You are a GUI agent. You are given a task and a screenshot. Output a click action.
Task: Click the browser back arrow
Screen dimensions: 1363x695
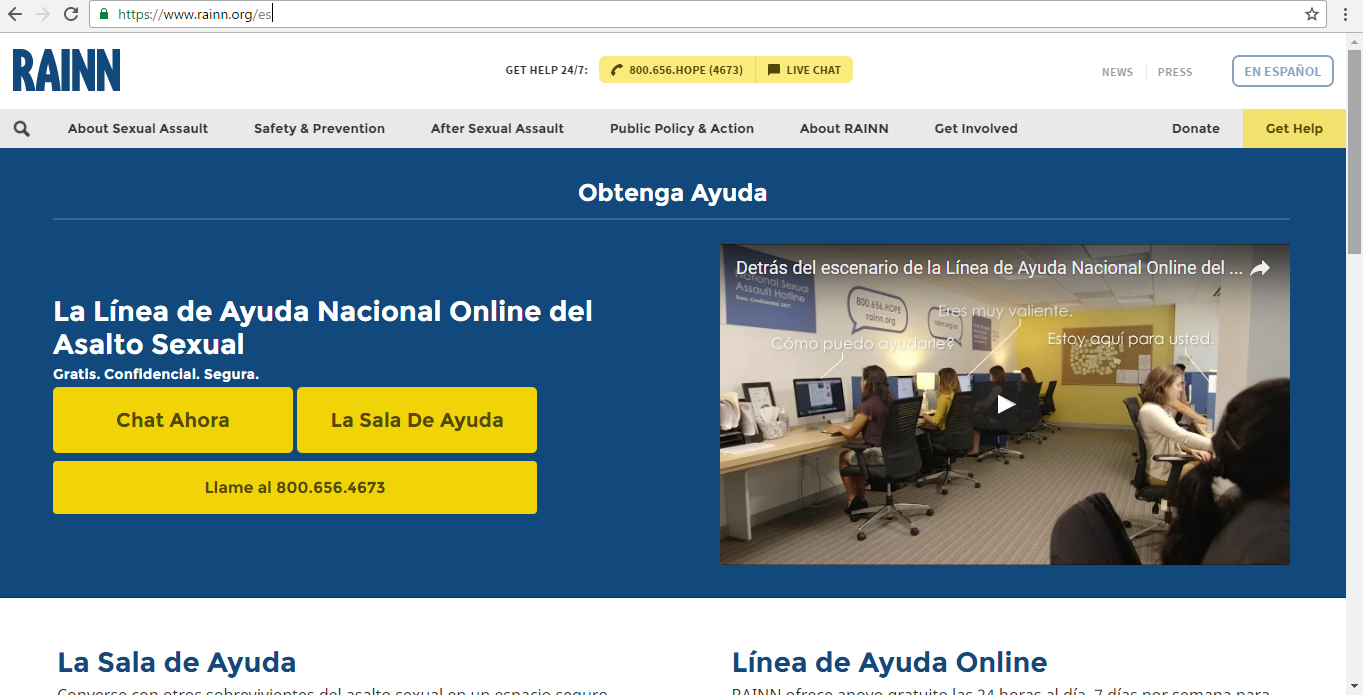[x=15, y=14]
